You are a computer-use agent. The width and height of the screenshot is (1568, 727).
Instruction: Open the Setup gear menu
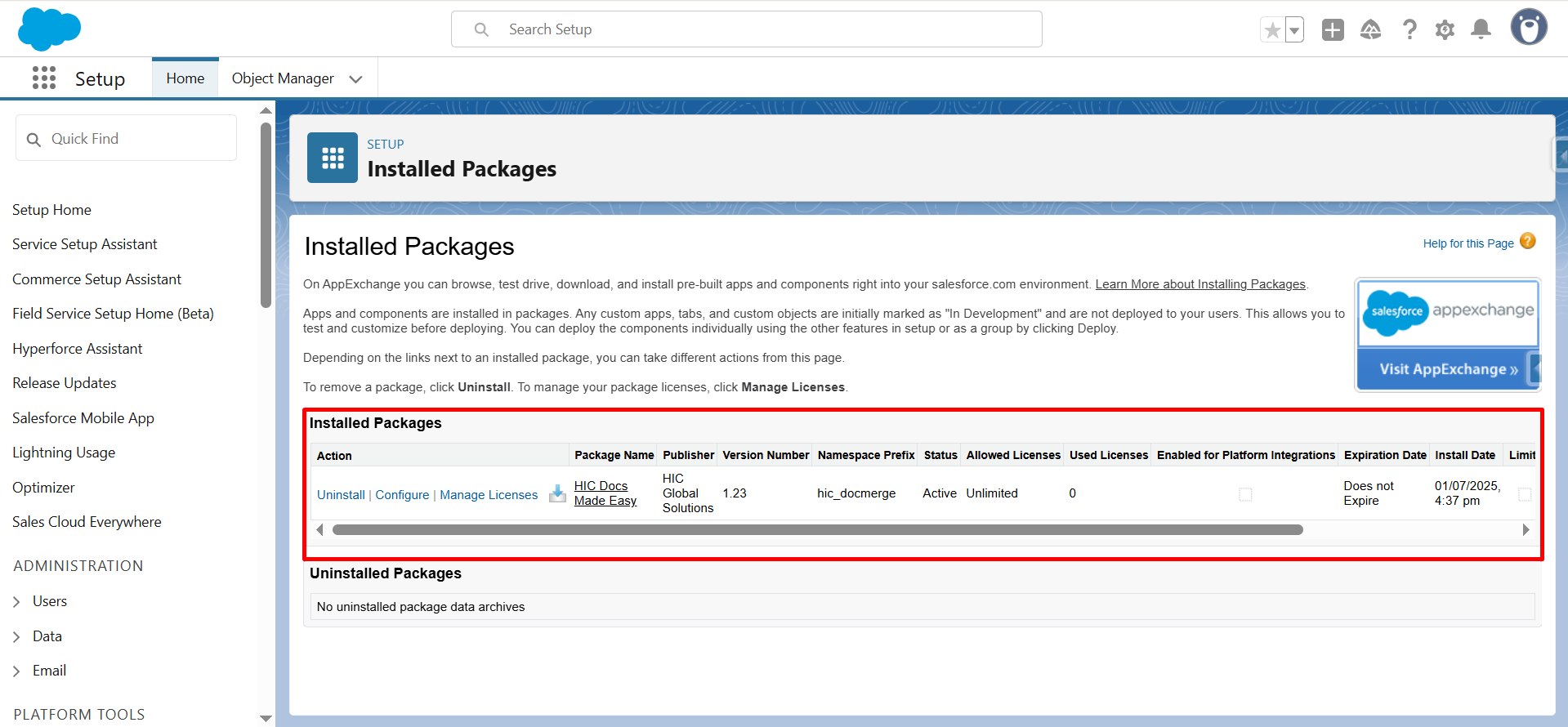1445,29
